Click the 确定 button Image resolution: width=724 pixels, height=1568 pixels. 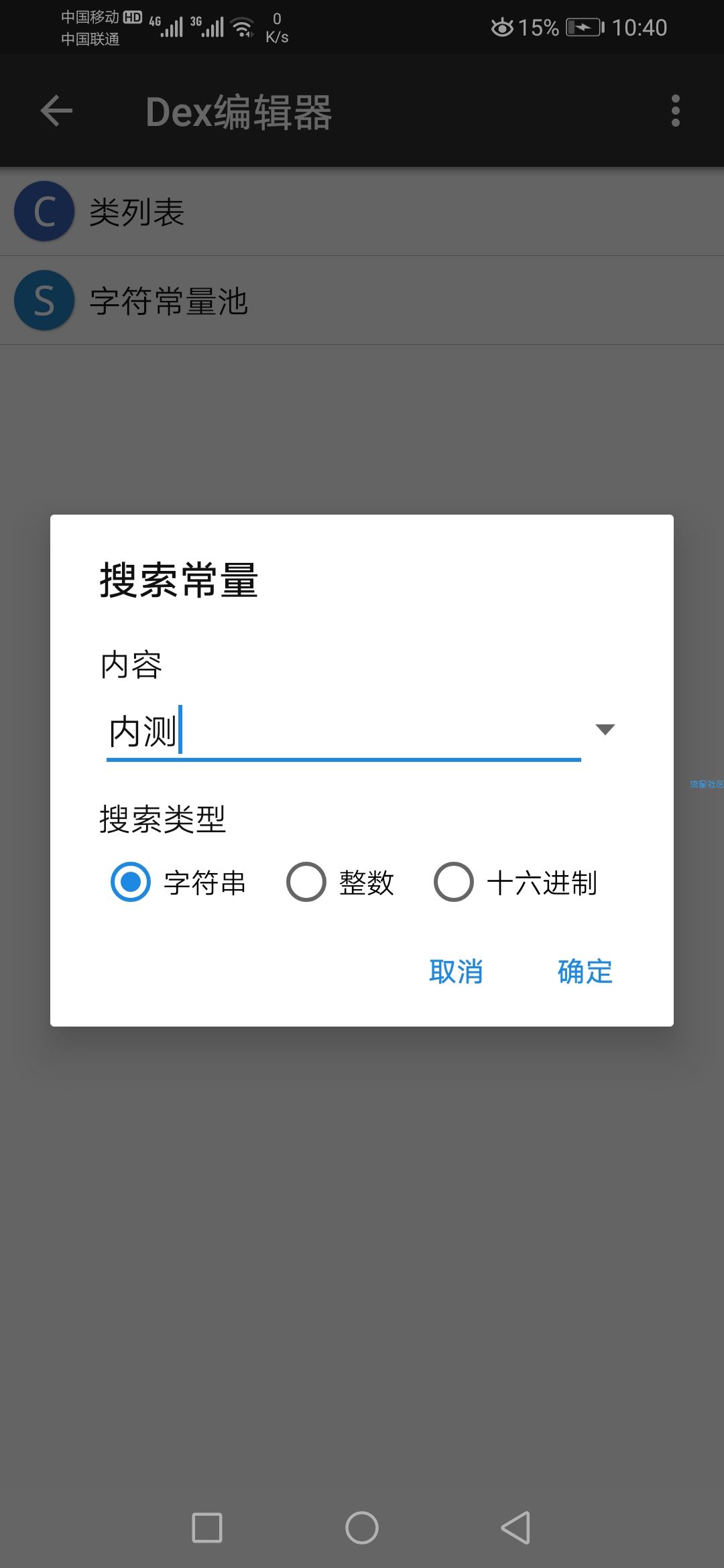(585, 971)
